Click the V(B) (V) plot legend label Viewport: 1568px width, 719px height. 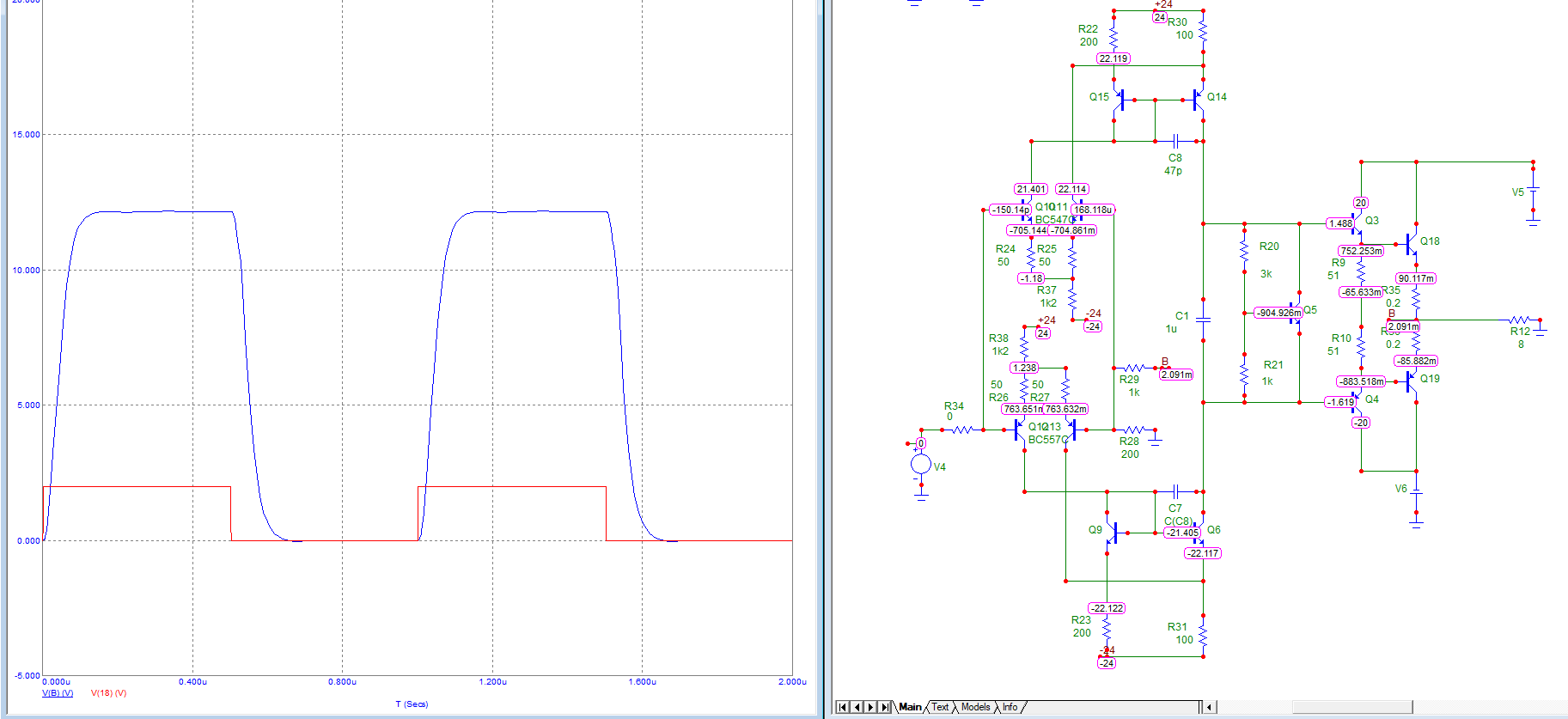58,693
